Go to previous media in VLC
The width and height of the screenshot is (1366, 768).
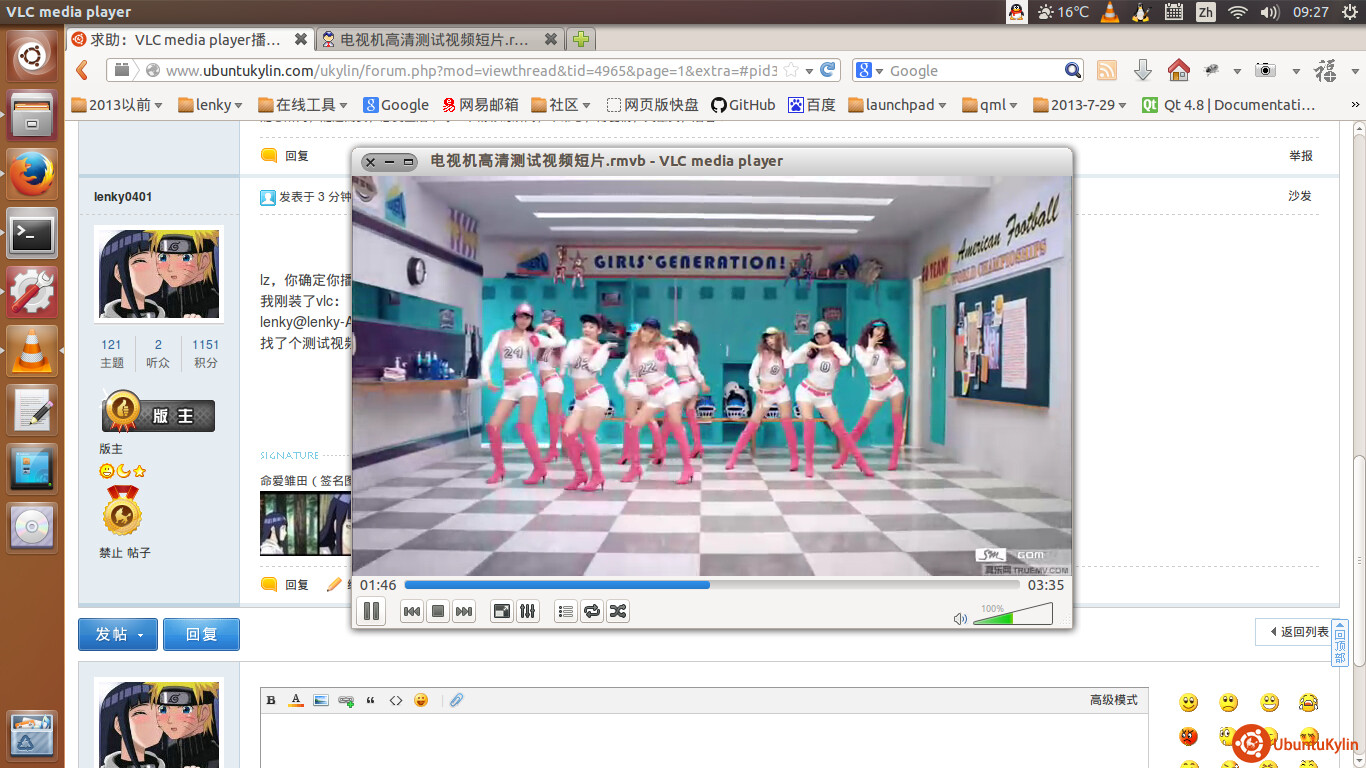point(411,611)
